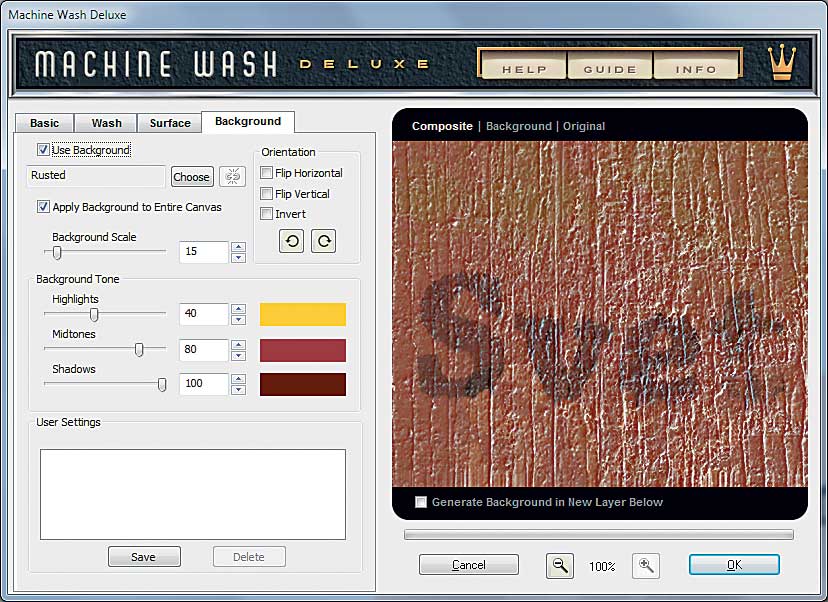Save the current user settings

144,557
